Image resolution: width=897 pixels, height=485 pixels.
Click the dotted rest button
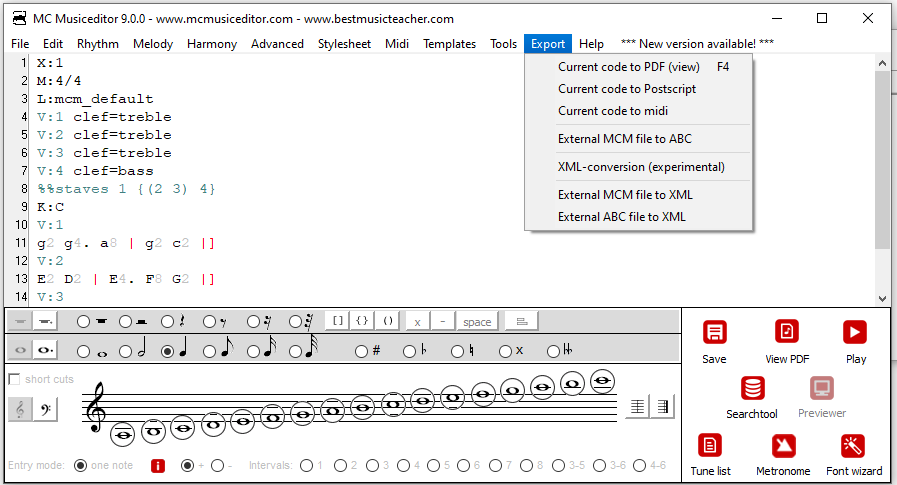(45, 322)
